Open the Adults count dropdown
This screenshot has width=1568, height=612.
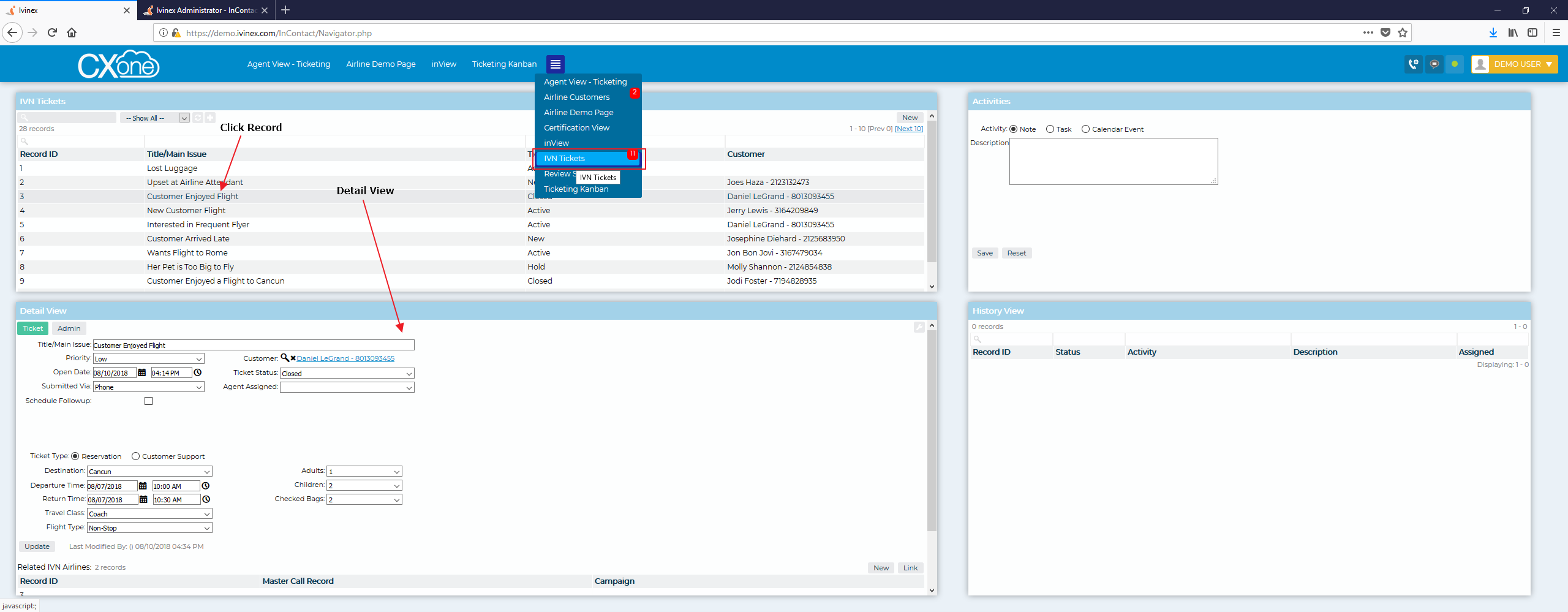(x=364, y=471)
